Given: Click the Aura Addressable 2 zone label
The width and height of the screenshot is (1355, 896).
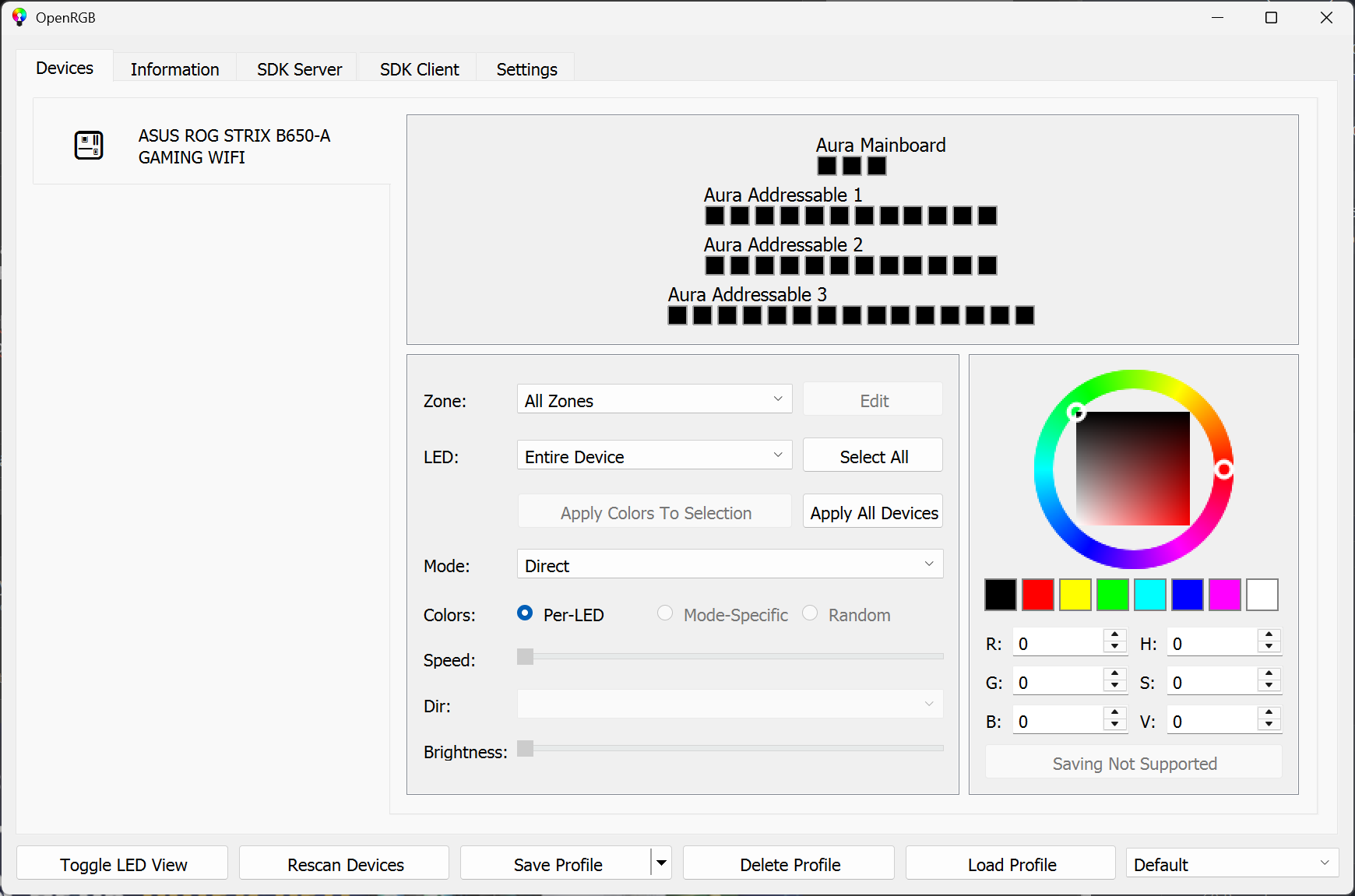Looking at the screenshot, I should click(783, 244).
